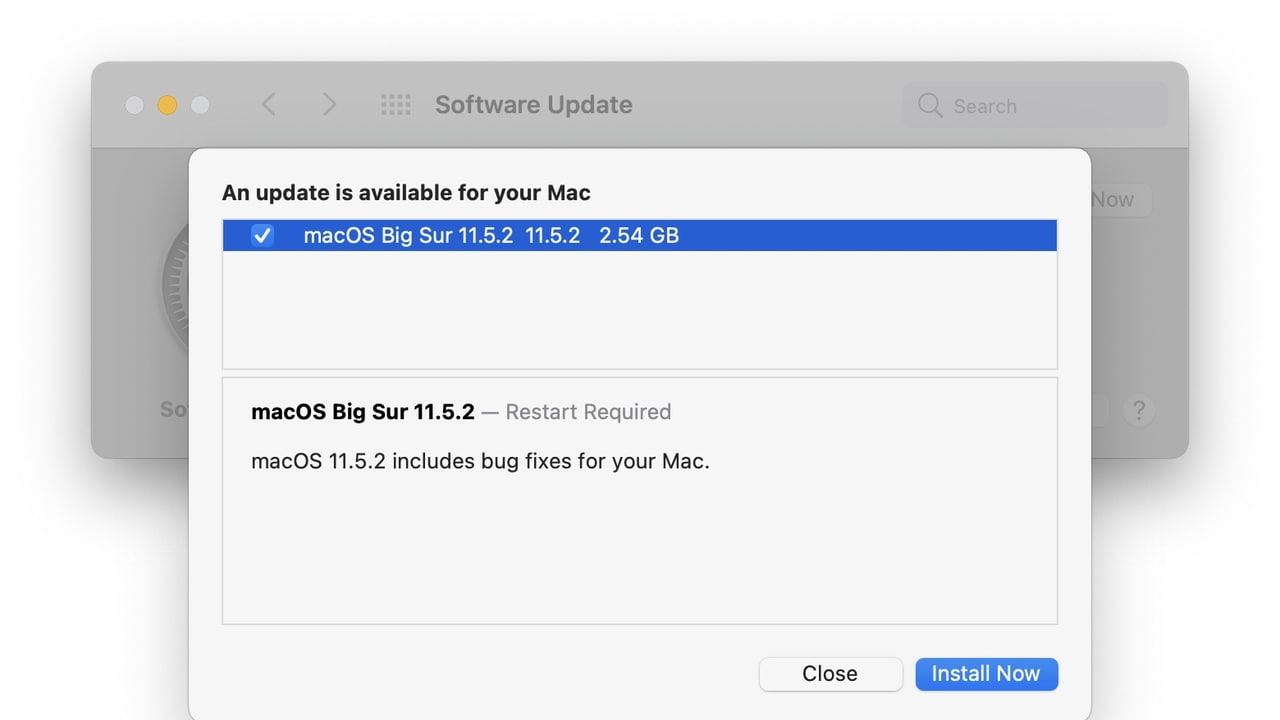1280x720 pixels.
Task: Click the green zoom window button
Action: point(200,104)
